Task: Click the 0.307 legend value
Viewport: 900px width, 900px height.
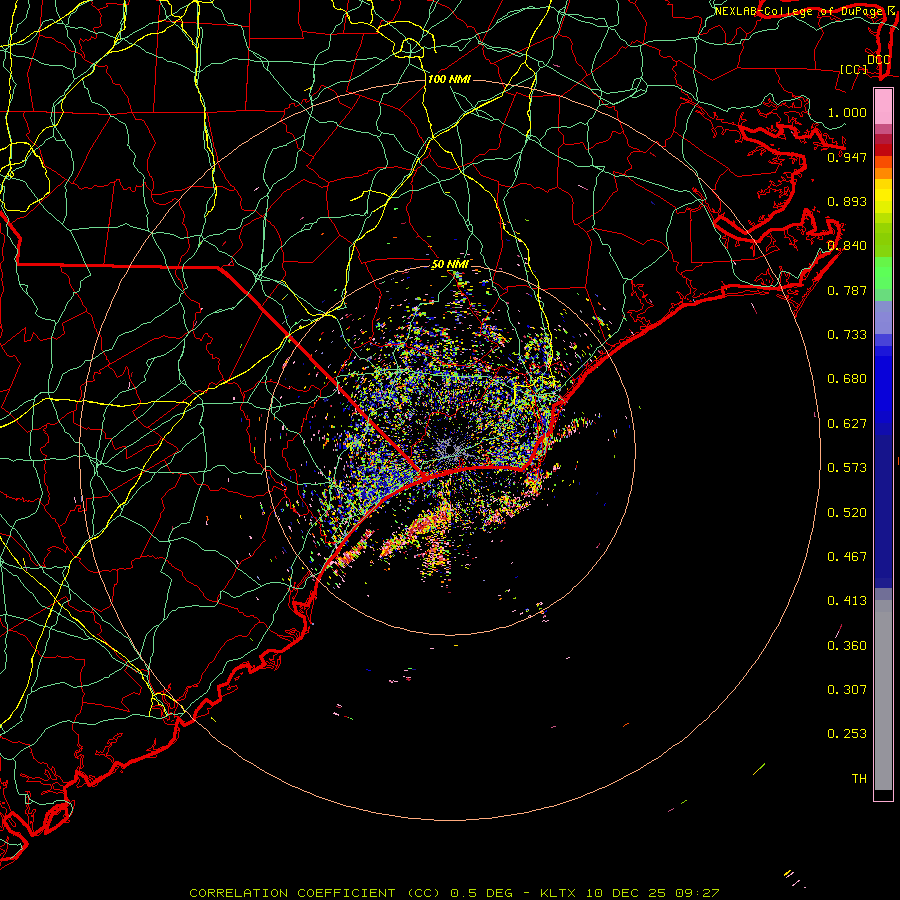Action: [847, 690]
